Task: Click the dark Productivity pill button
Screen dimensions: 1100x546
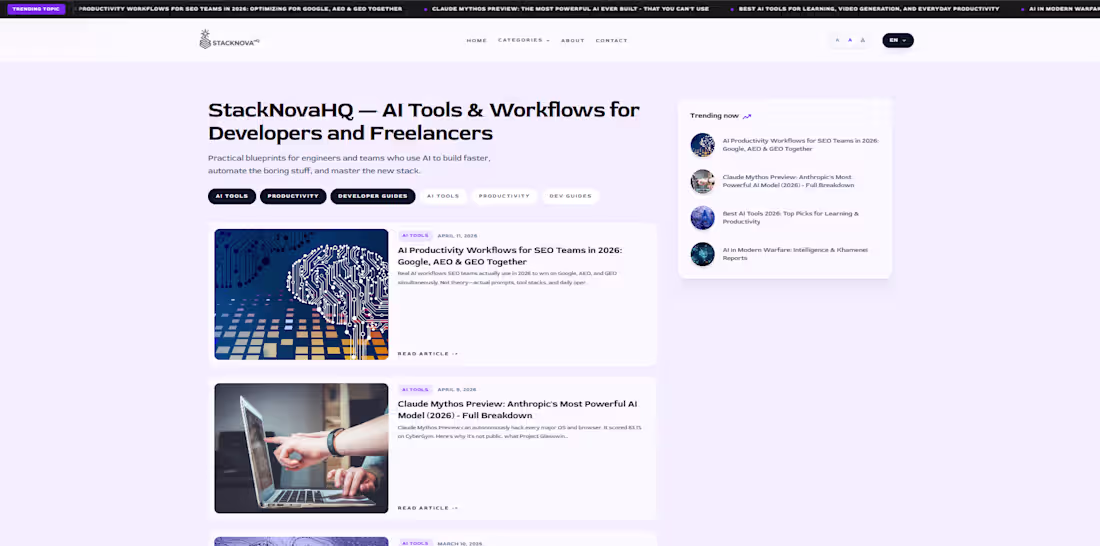Action: [x=293, y=197]
